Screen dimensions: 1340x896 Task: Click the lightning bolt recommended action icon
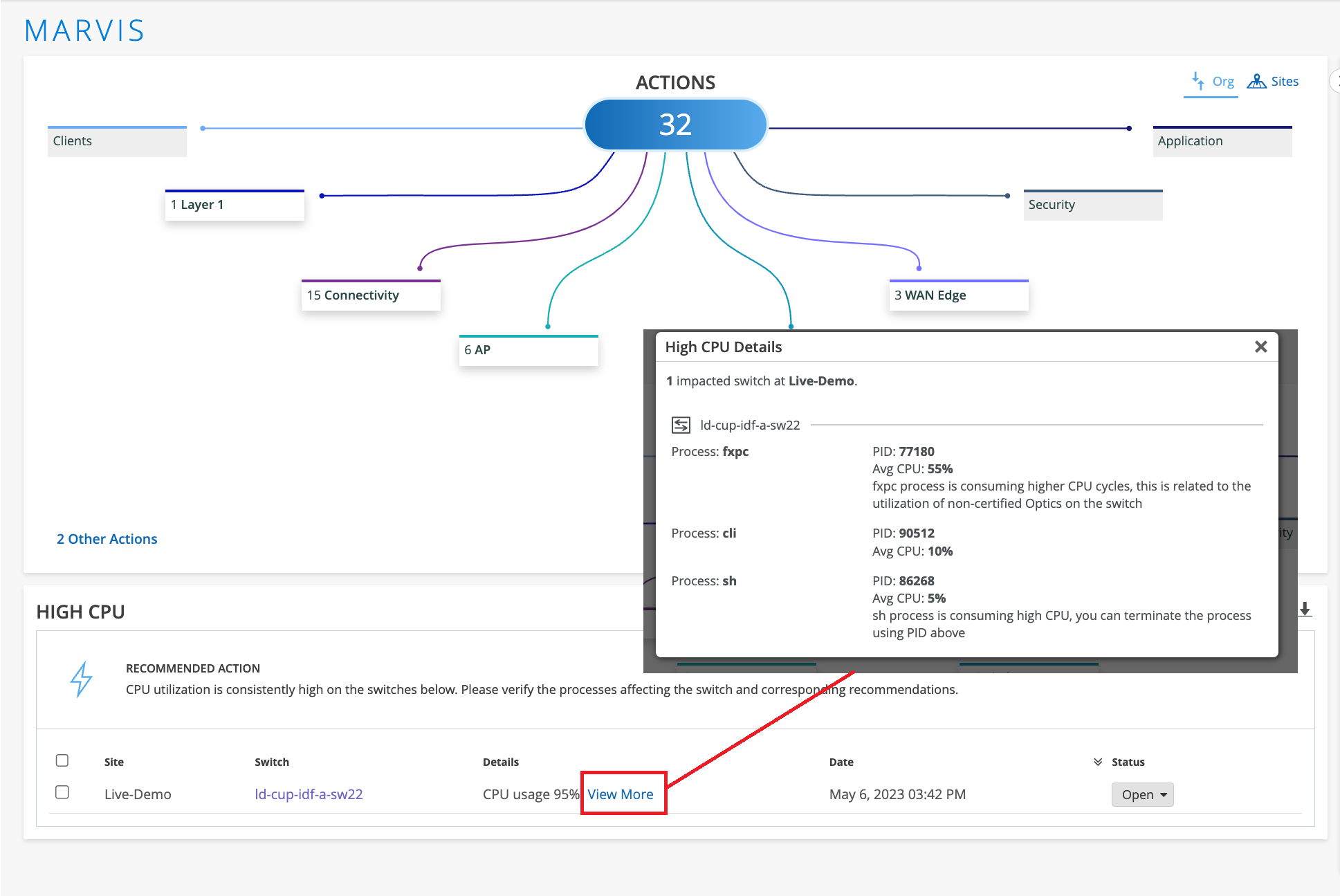81,679
